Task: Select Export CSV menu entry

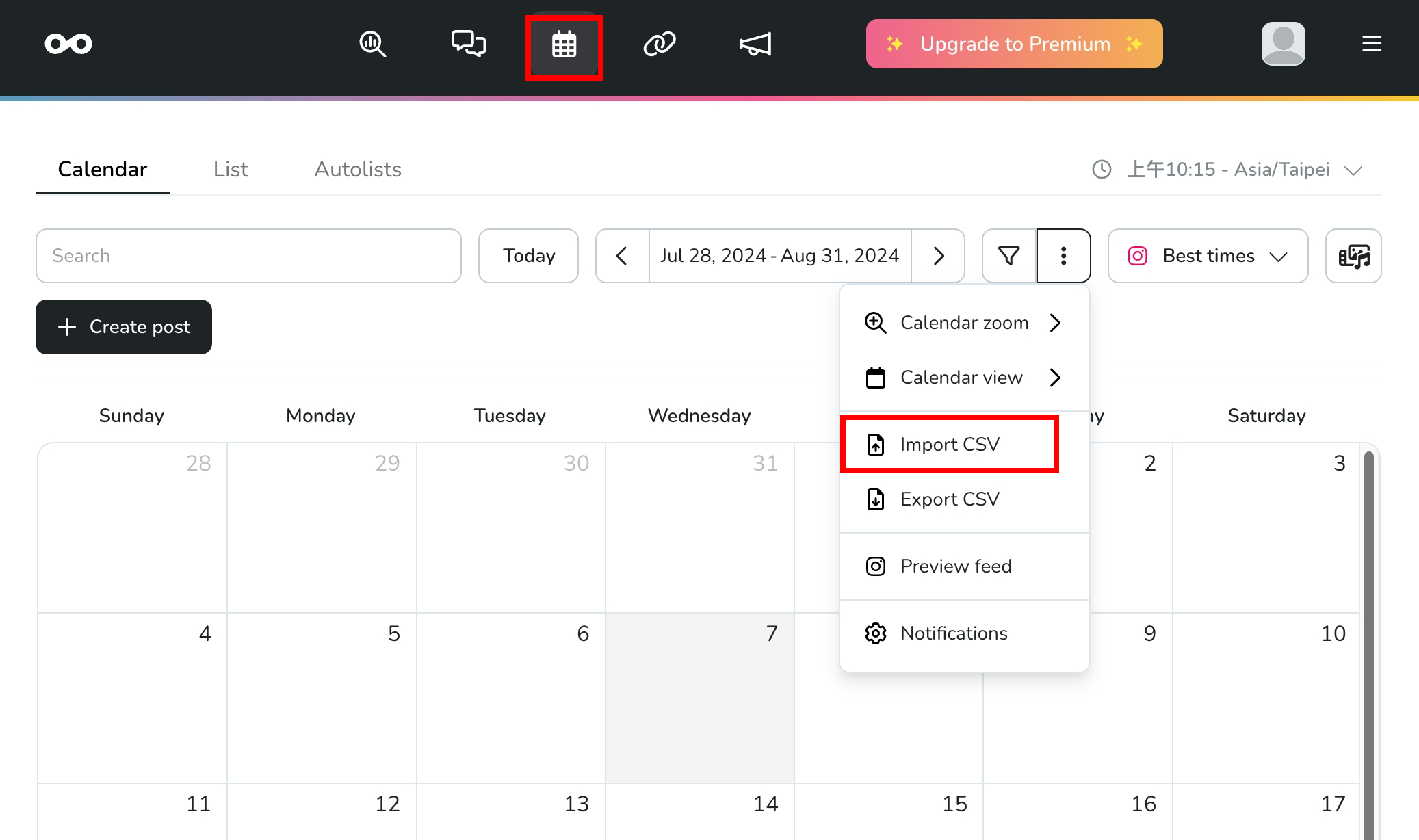Action: click(x=950, y=499)
